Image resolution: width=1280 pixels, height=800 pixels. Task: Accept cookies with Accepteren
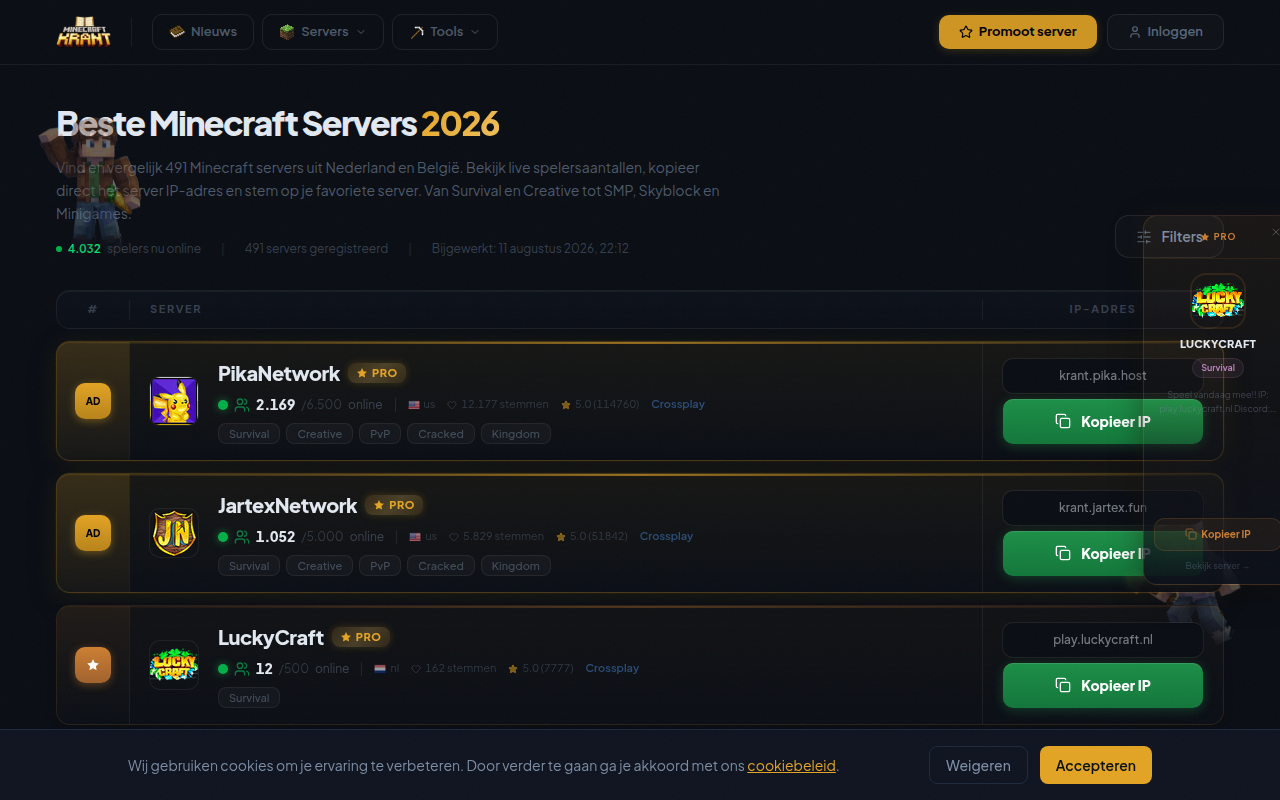coord(1096,765)
